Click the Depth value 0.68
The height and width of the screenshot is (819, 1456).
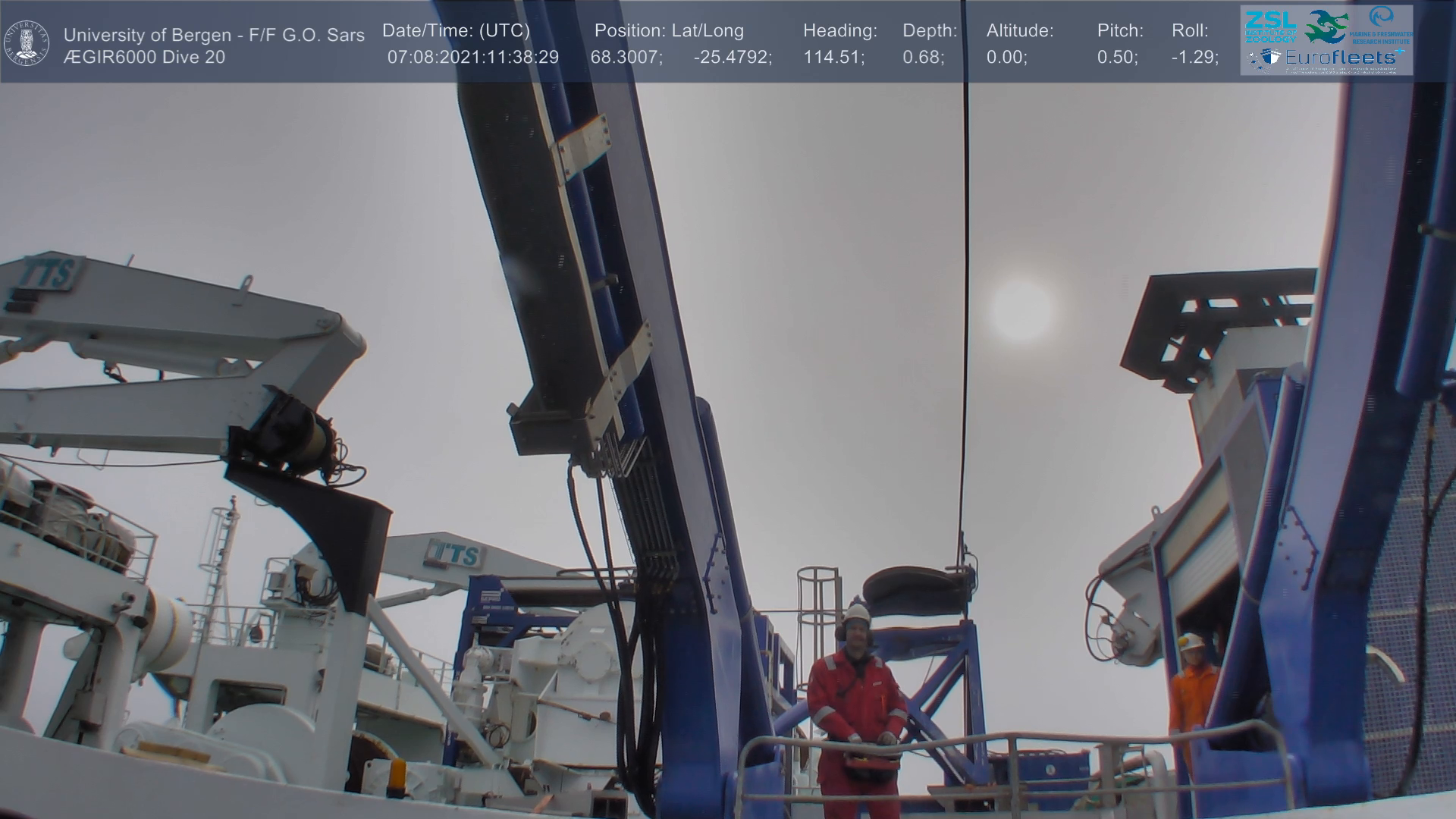point(923,58)
